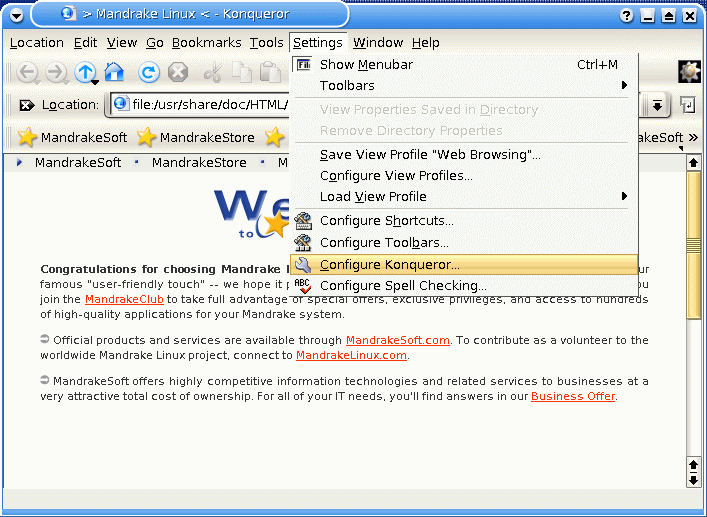Click the Up directory arrow icon
The height and width of the screenshot is (517, 707).
(x=85, y=72)
